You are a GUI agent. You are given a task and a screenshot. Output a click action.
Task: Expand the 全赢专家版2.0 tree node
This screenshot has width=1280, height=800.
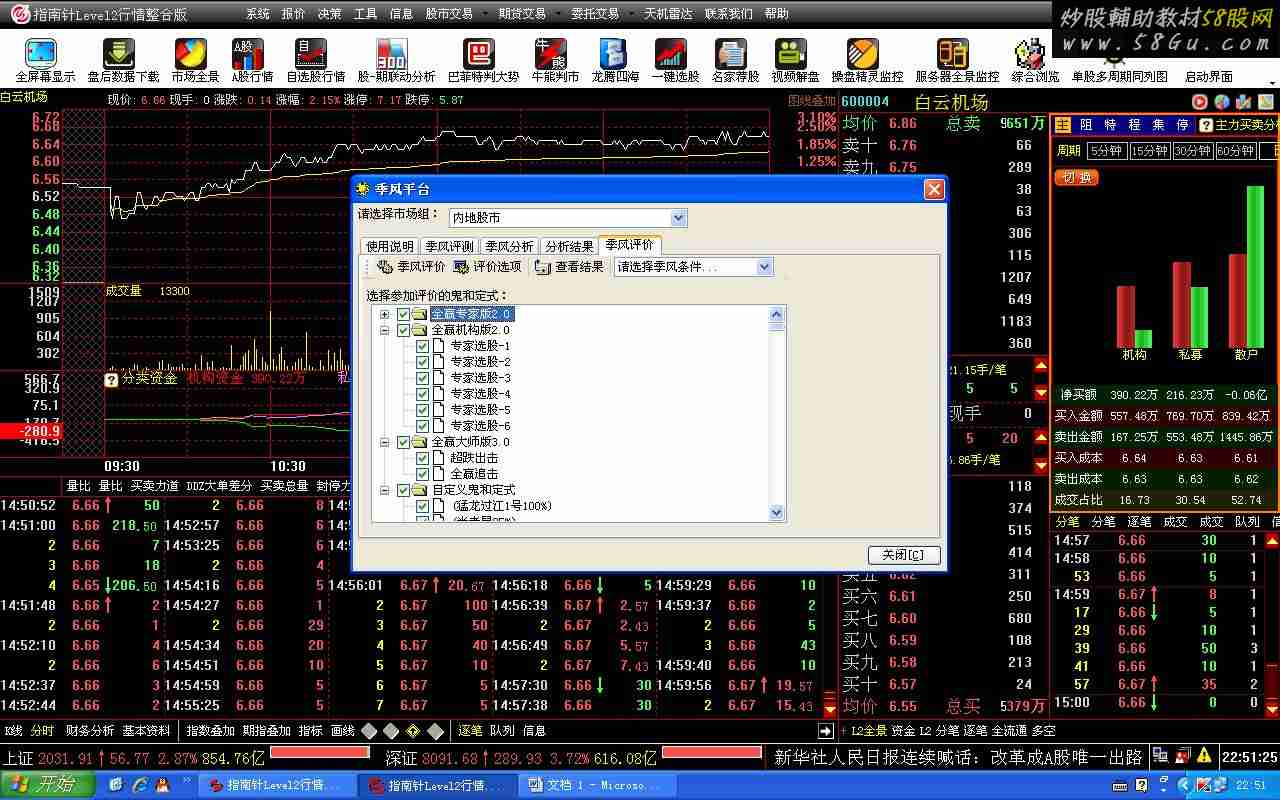[385, 314]
